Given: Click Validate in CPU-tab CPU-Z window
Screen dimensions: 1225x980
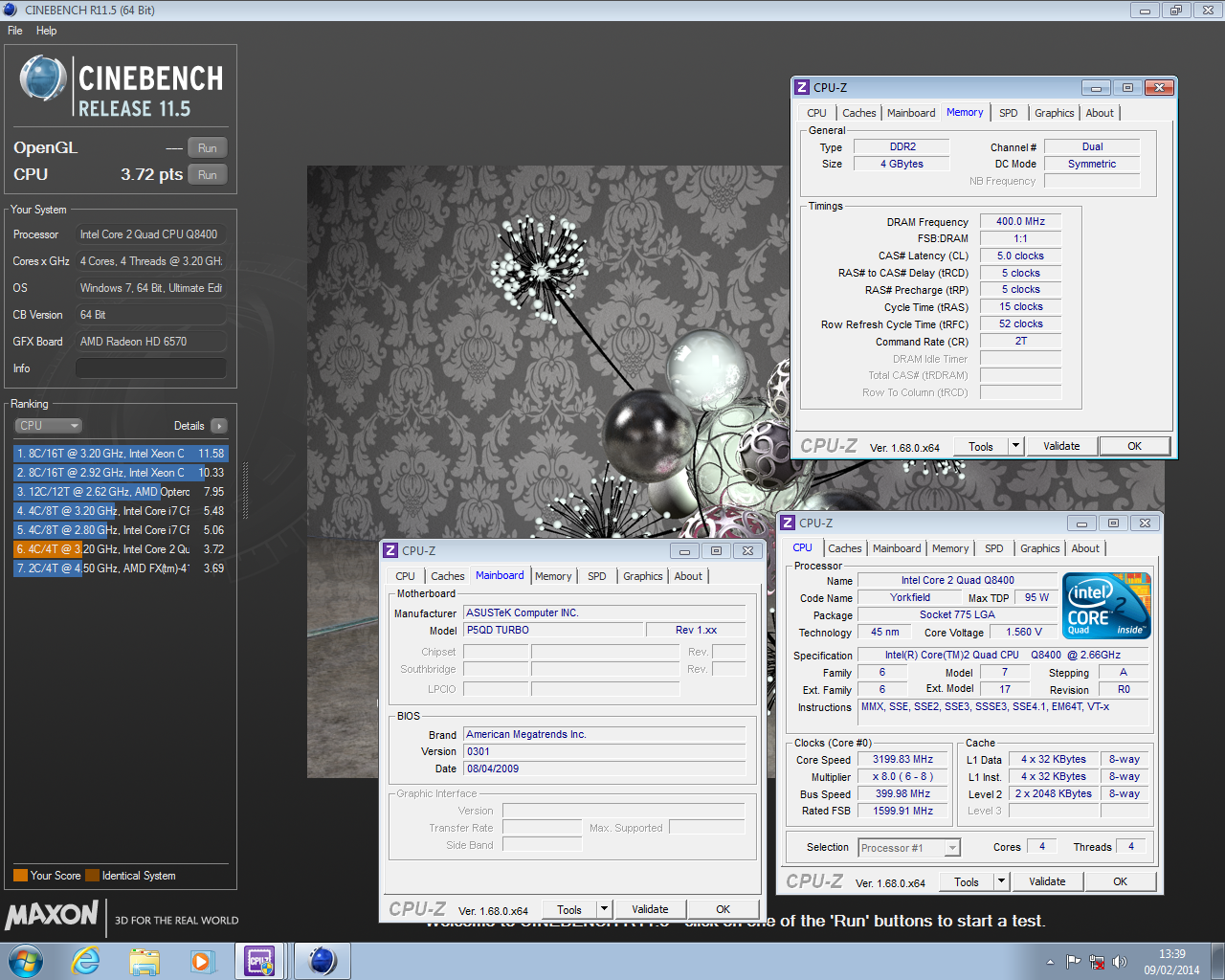Looking at the screenshot, I should point(1047,881).
